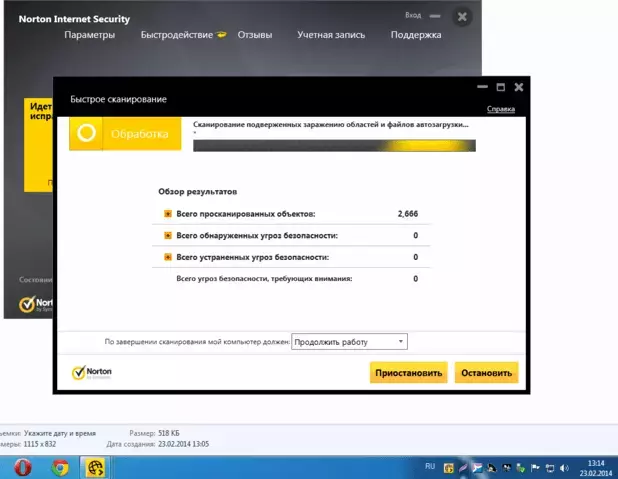The image size is (618, 479).
Task: Click the Вход sign-in link
Action: click(413, 15)
